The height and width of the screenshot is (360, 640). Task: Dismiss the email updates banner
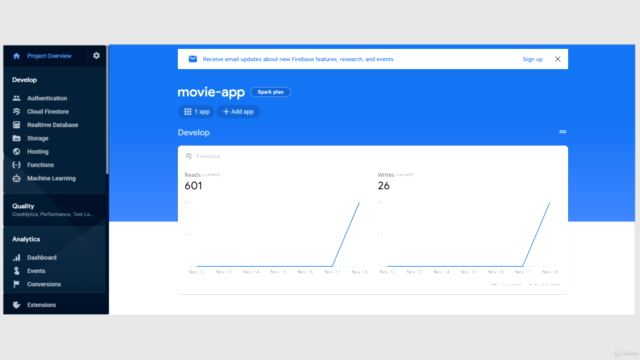click(x=558, y=59)
